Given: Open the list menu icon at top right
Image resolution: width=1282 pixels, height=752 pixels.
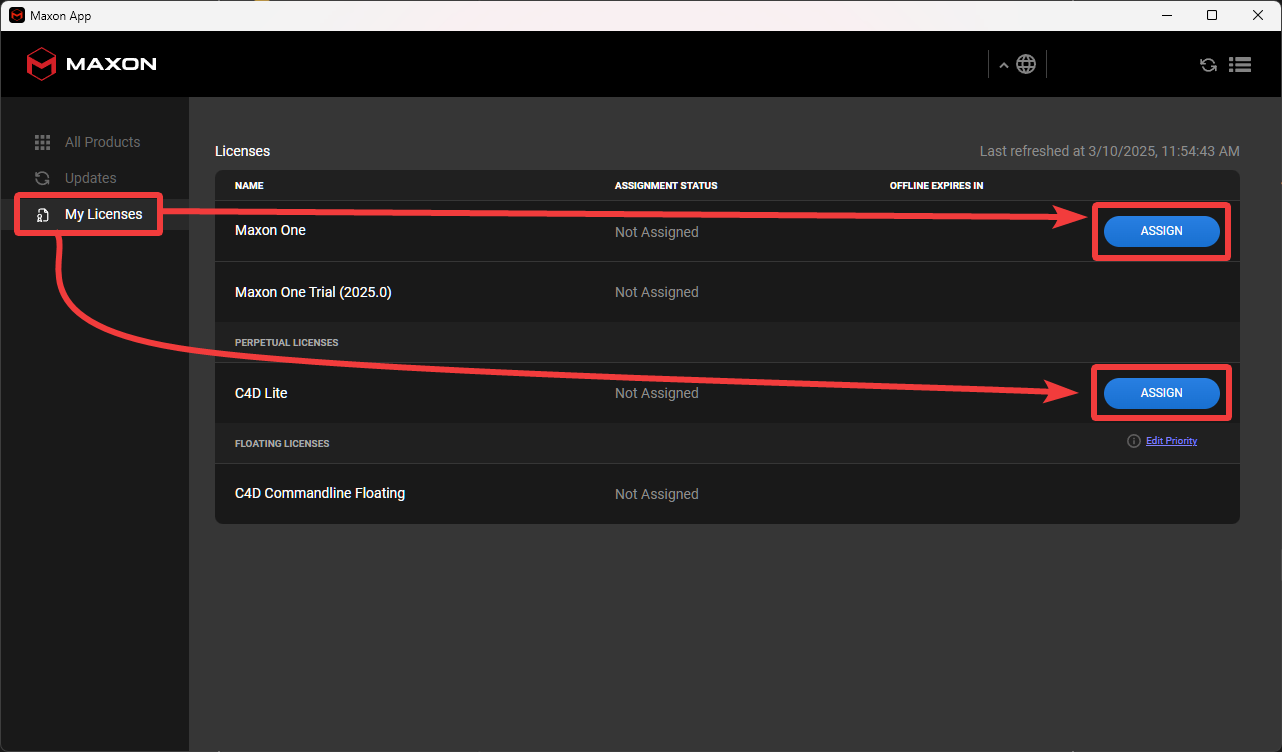Looking at the screenshot, I should (1240, 64).
